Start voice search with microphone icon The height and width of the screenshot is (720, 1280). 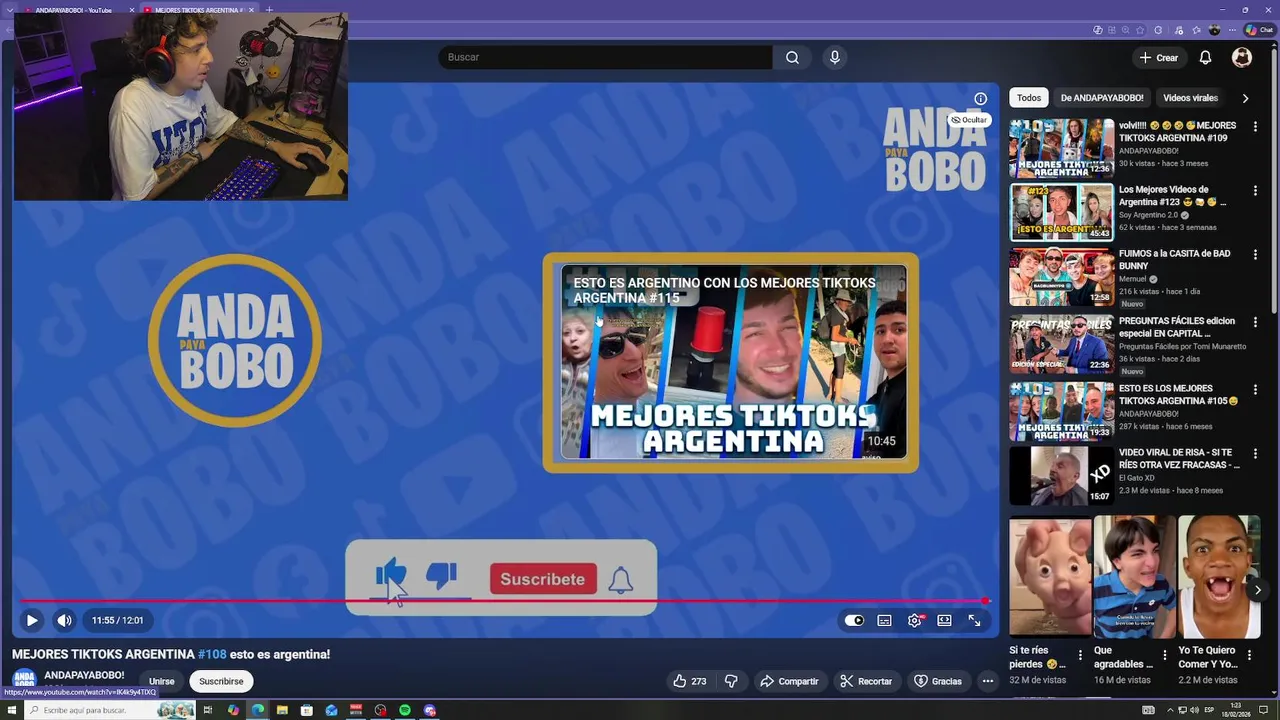click(x=835, y=57)
